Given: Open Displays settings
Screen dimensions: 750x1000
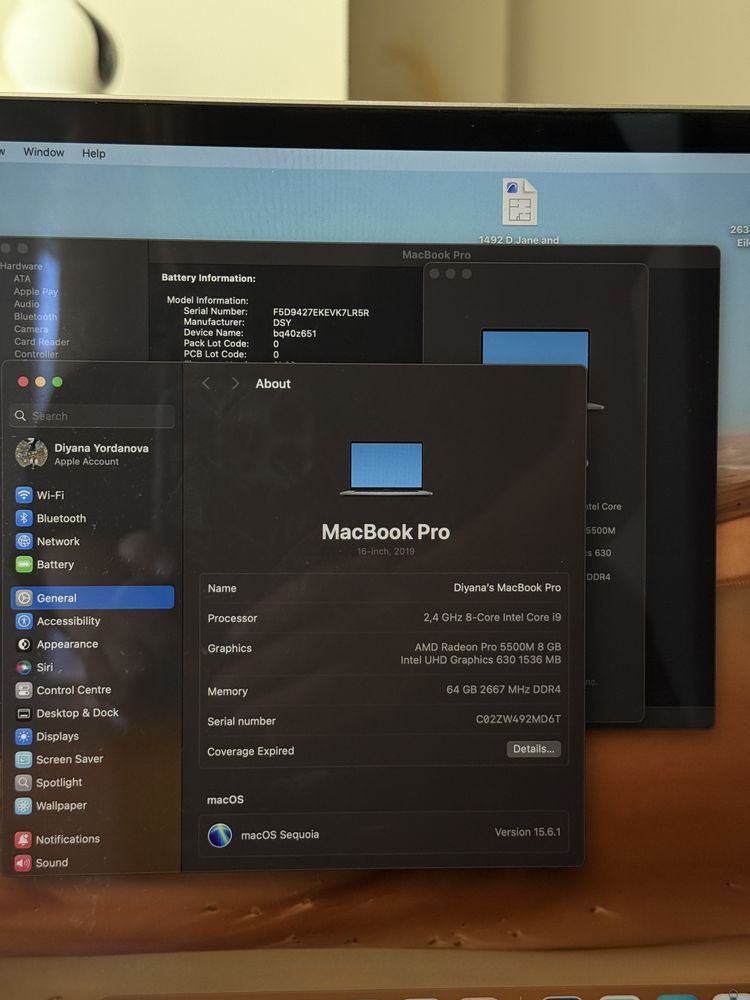Looking at the screenshot, I should [x=47, y=737].
